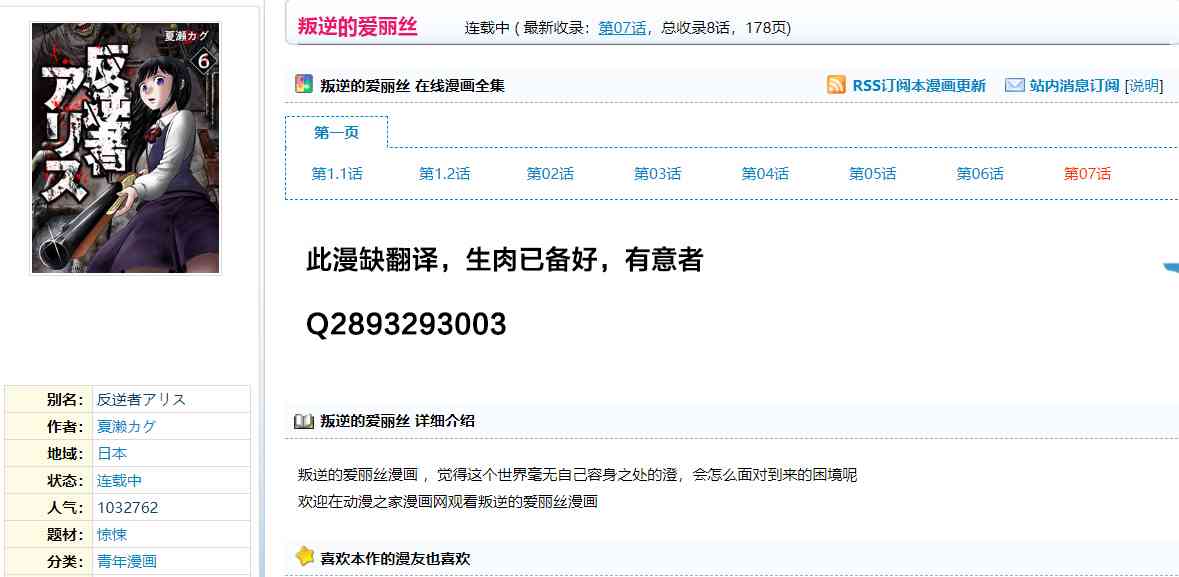1179x577 pixels.
Task: Open chapter 第03话
Action: 657,174
